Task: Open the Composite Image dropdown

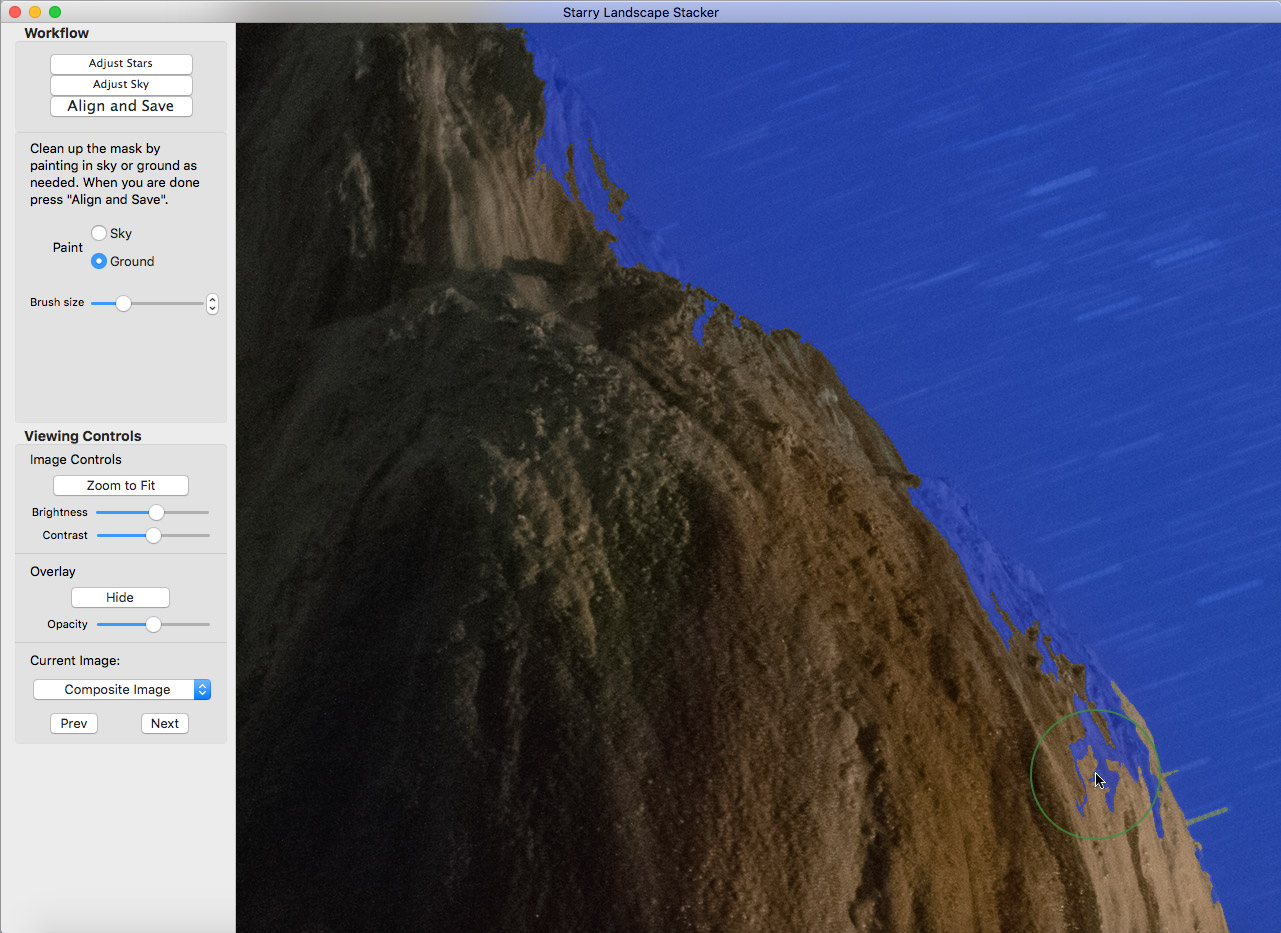Action: pyautogui.click(x=122, y=690)
